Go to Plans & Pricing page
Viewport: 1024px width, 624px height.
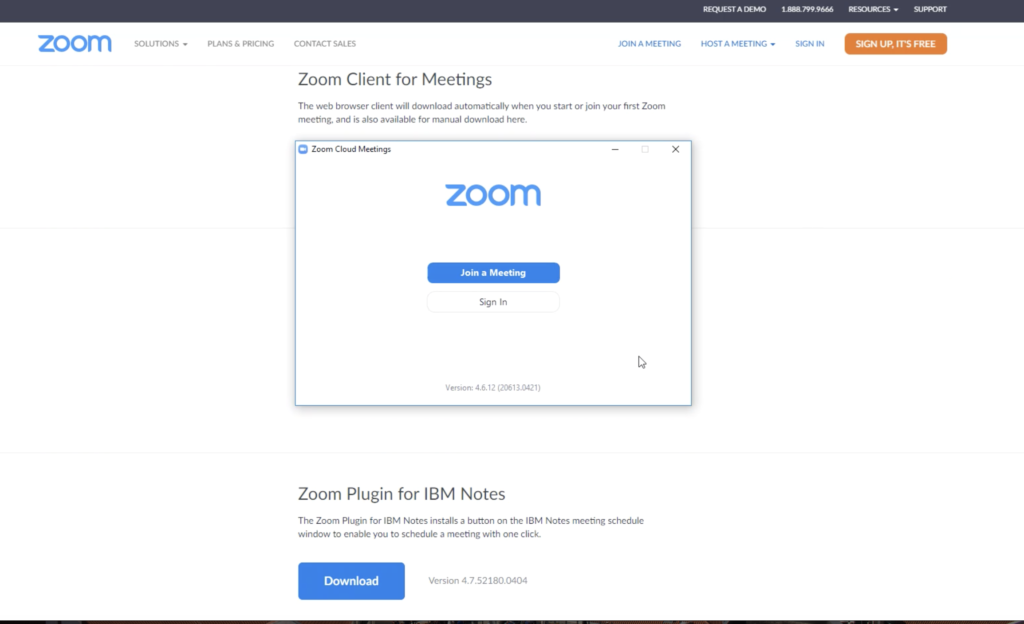[x=240, y=44]
